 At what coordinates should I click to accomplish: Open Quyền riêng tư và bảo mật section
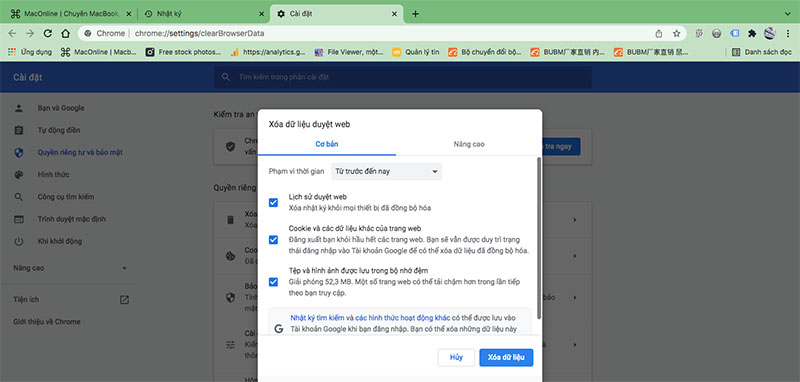point(80,152)
